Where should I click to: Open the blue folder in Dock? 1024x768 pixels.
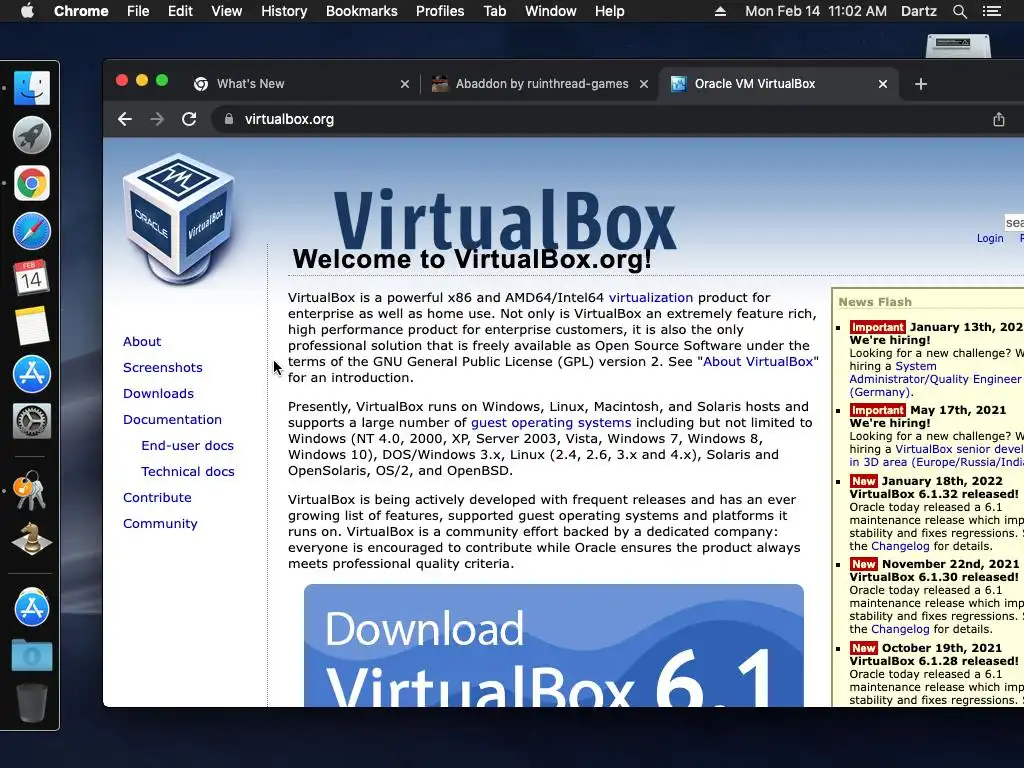[31, 655]
